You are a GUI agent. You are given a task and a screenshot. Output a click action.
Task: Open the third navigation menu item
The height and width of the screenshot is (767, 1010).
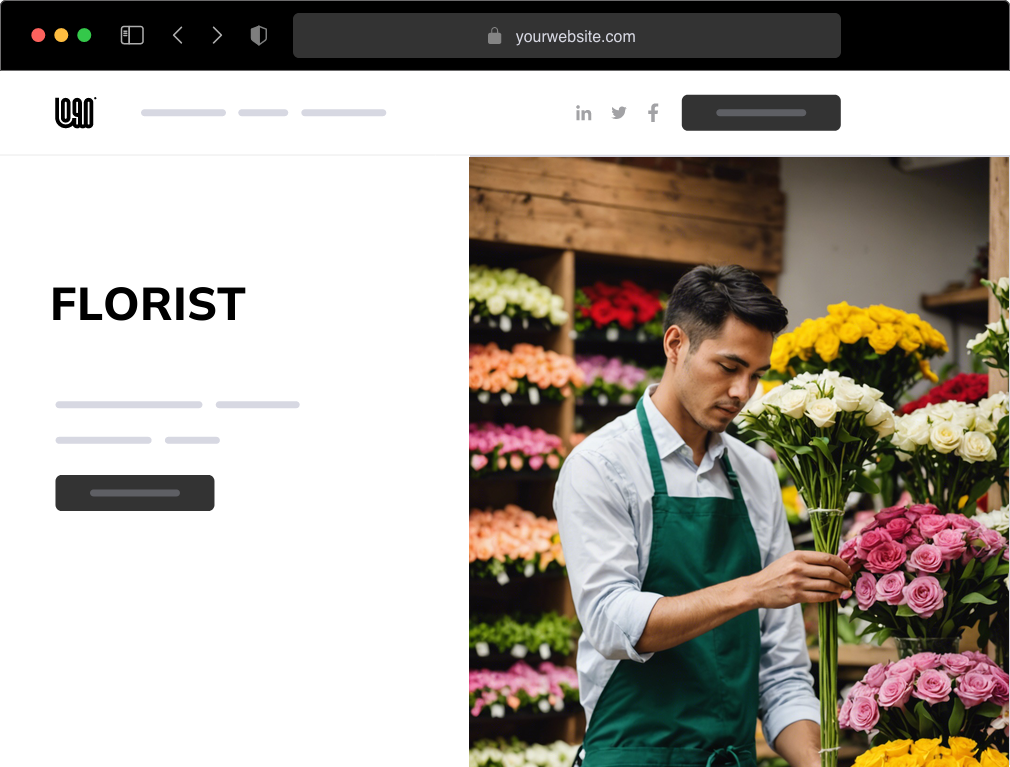[343, 113]
